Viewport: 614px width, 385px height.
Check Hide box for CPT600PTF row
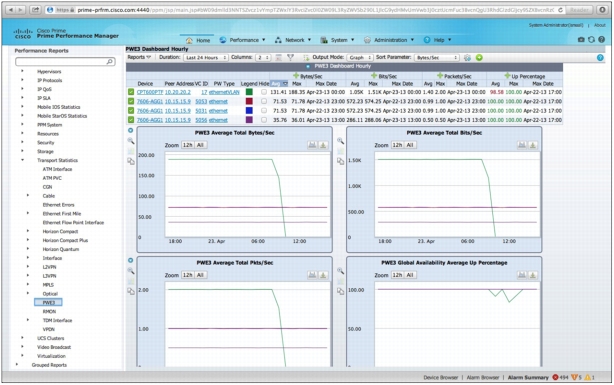[264, 92]
